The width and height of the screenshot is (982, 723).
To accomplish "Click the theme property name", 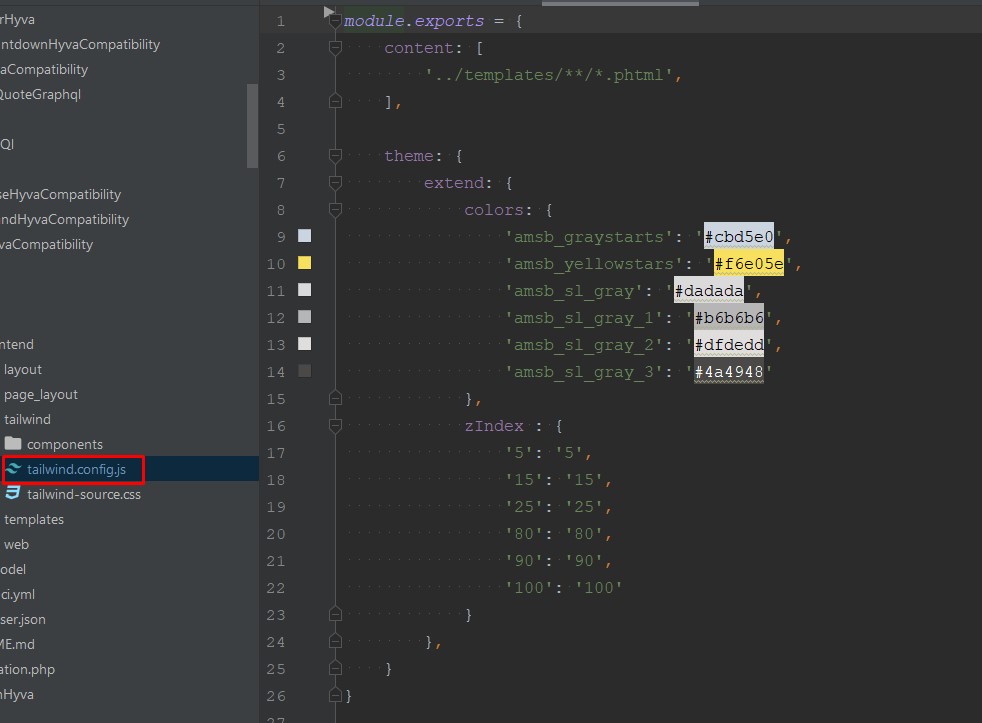I will (409, 156).
